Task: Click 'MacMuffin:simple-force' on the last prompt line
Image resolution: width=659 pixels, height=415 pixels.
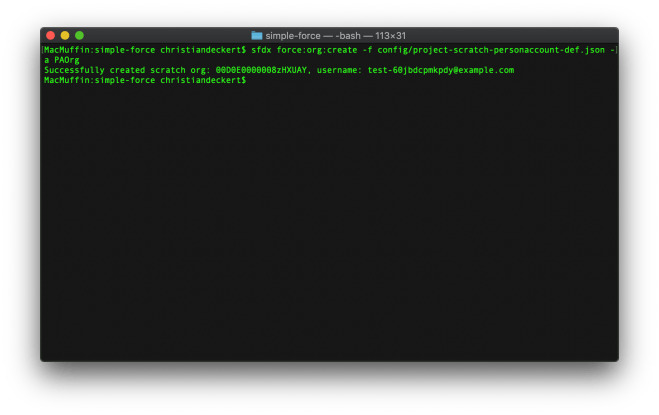Action: pyautogui.click(x=99, y=80)
